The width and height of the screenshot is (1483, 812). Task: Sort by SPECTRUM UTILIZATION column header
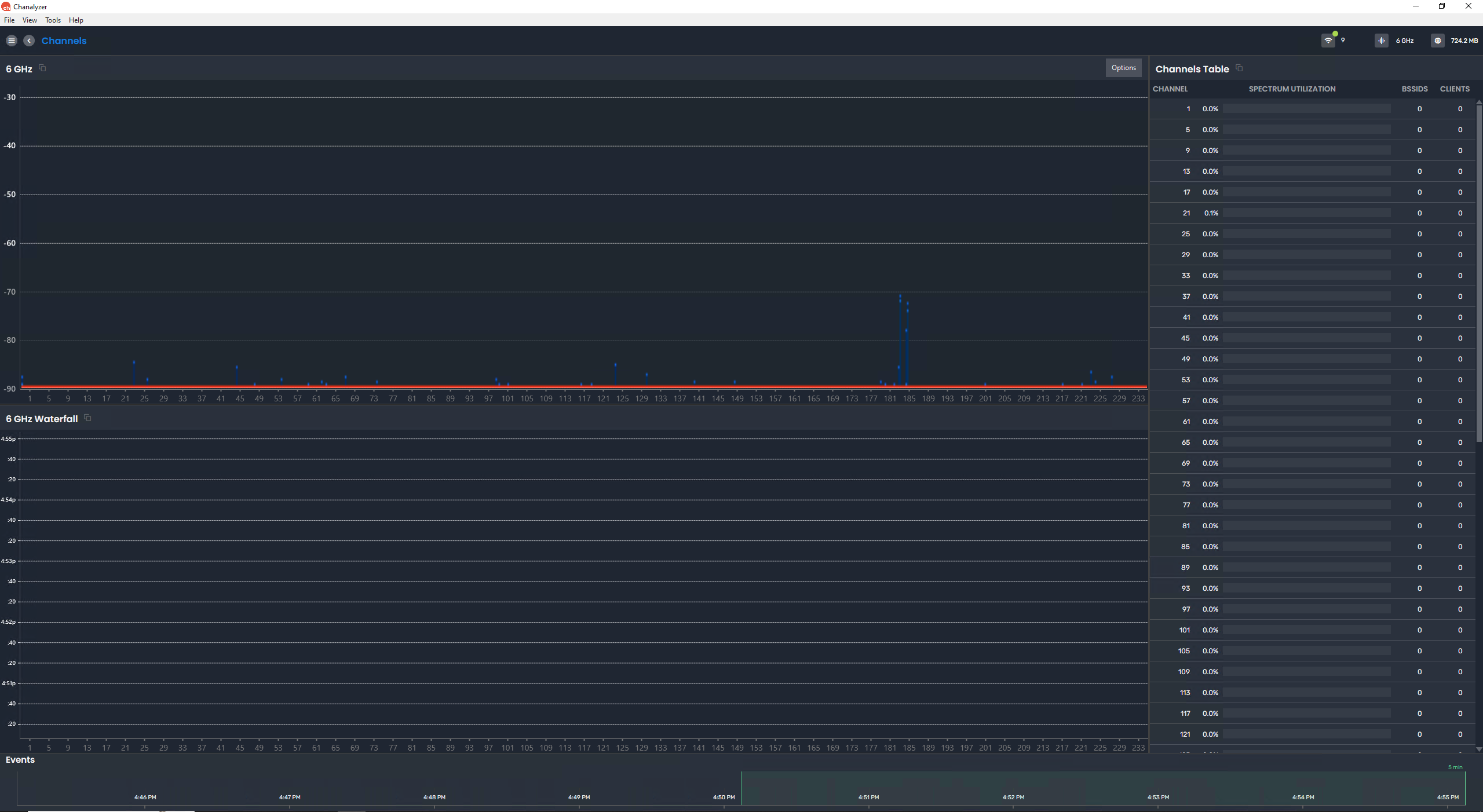[x=1292, y=89]
